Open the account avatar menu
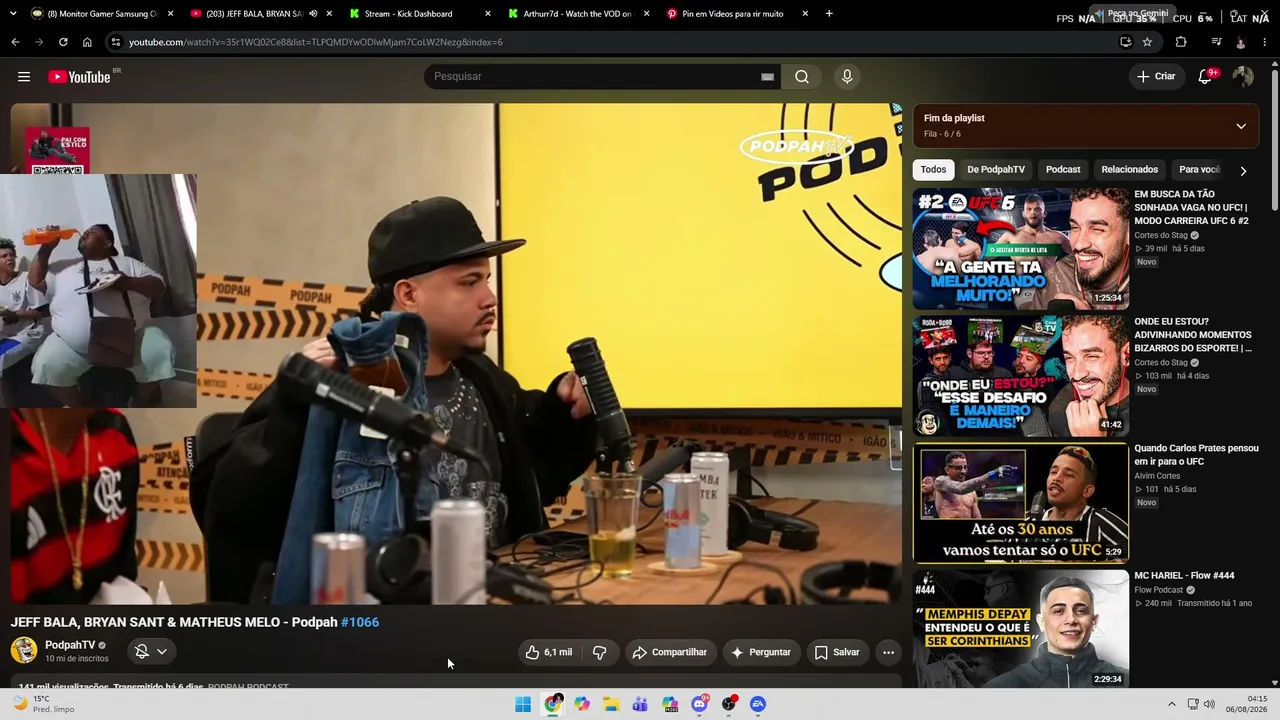 pyautogui.click(x=1243, y=77)
